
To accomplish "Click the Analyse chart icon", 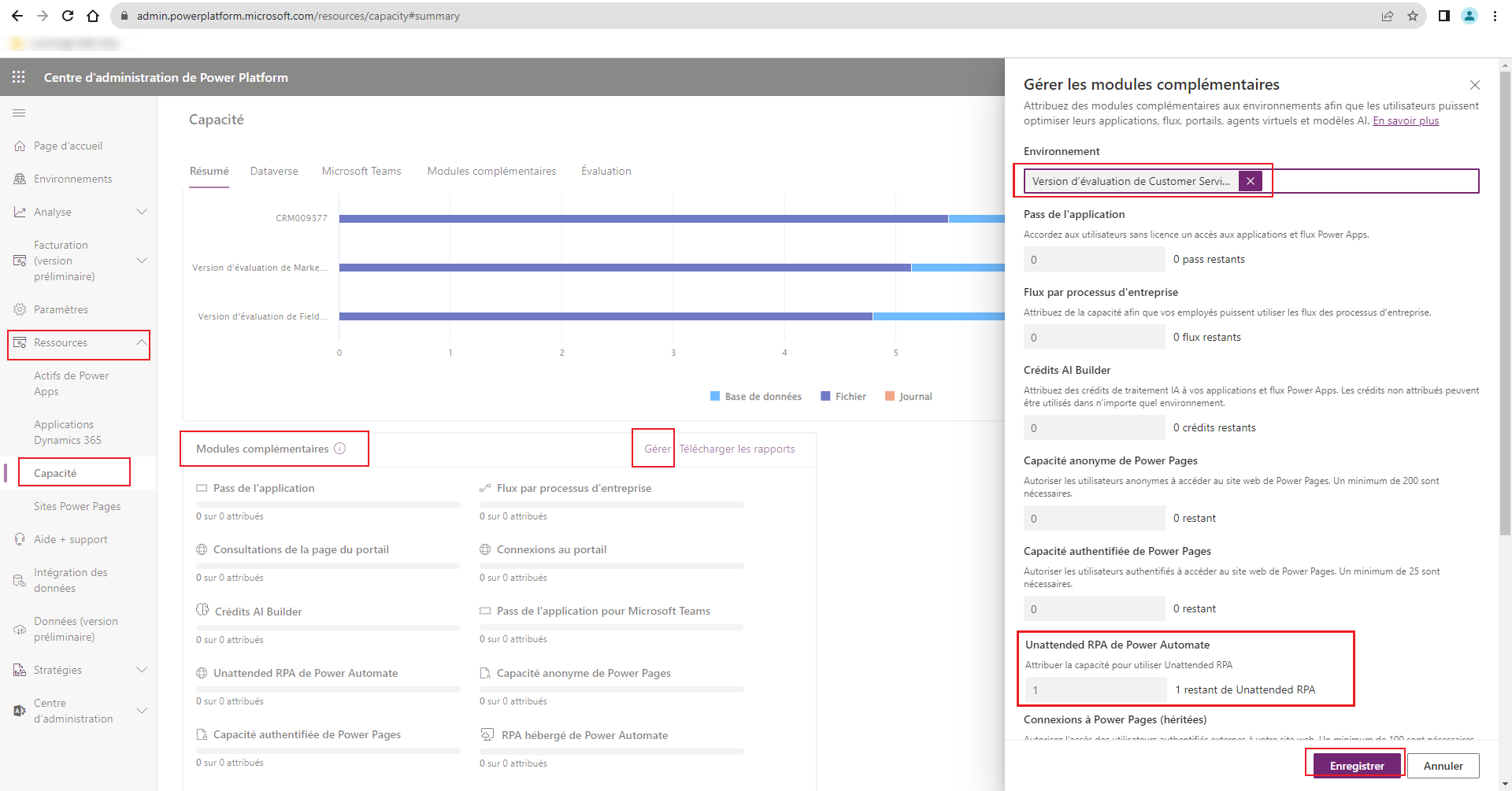I will pyautogui.click(x=20, y=213).
